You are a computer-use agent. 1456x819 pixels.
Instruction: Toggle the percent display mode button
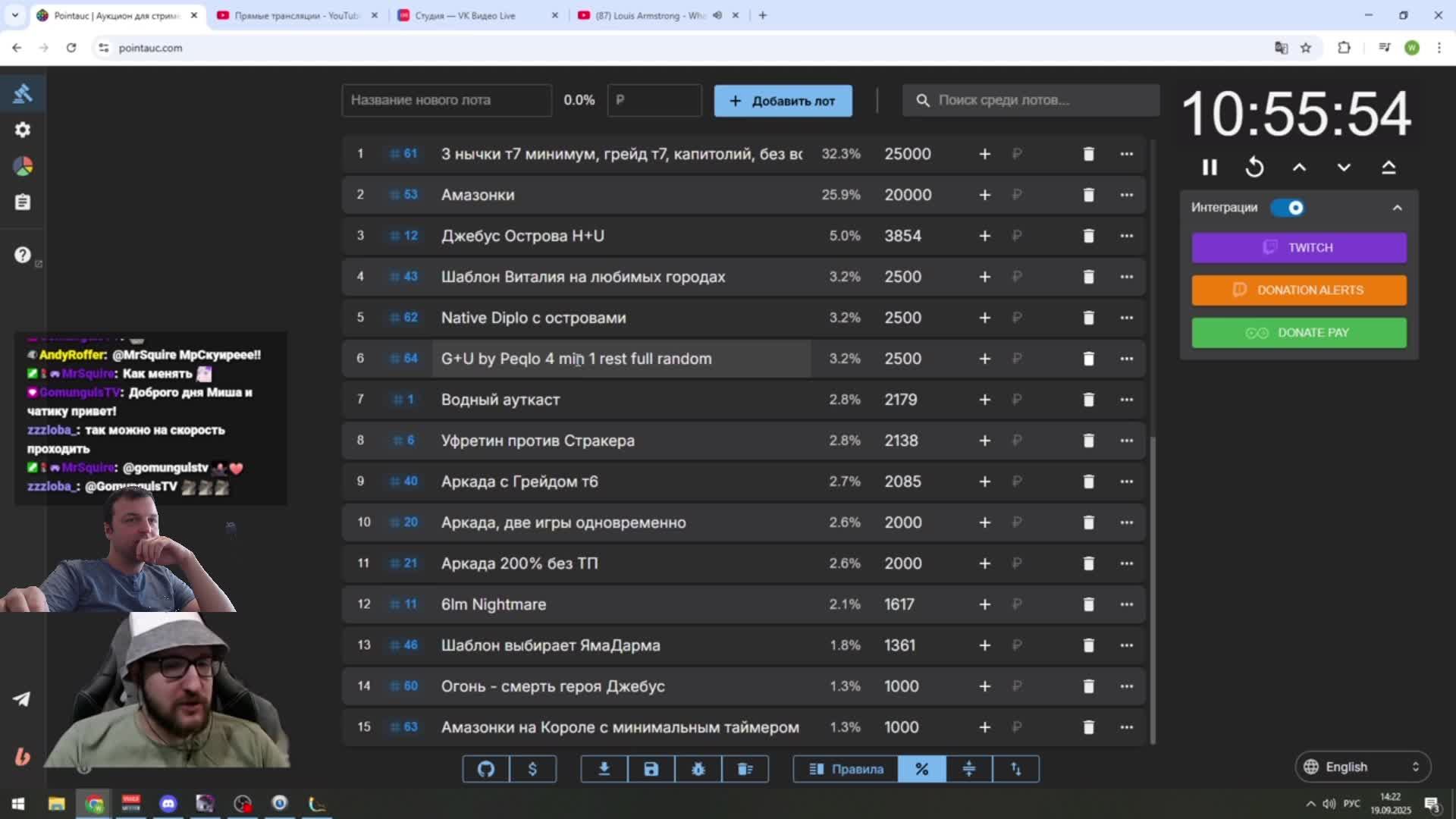(x=921, y=769)
